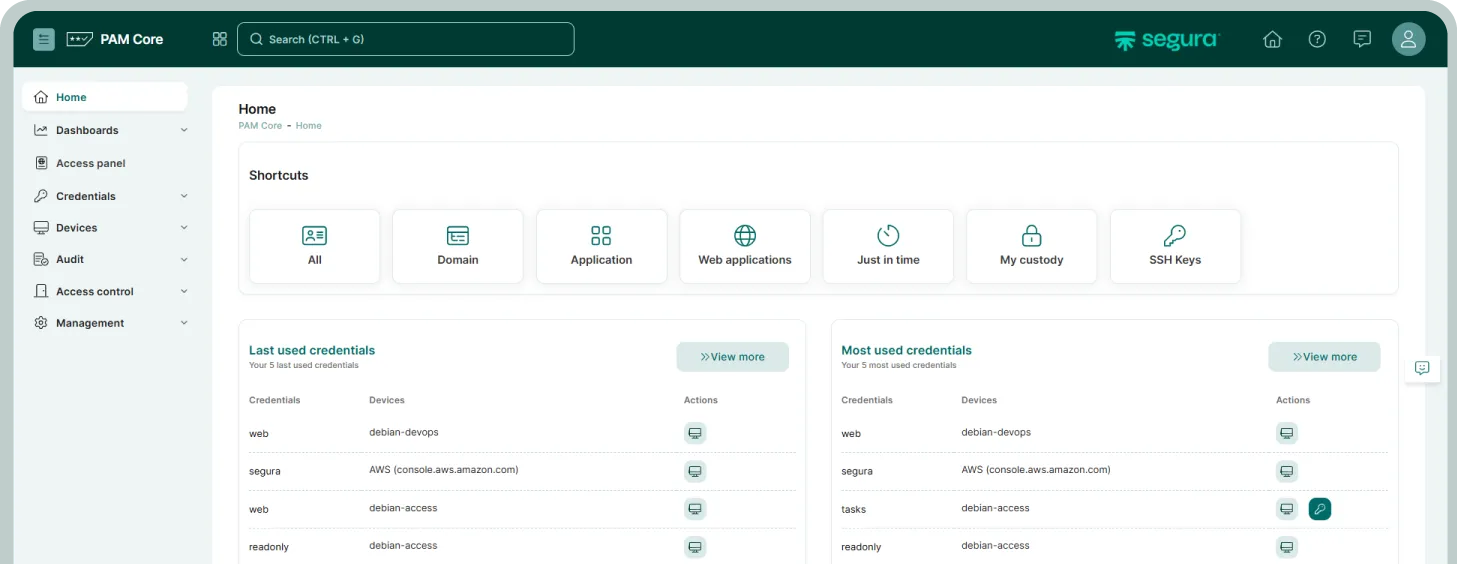
Task: Open the messages icon in the top bar
Action: coord(1362,39)
